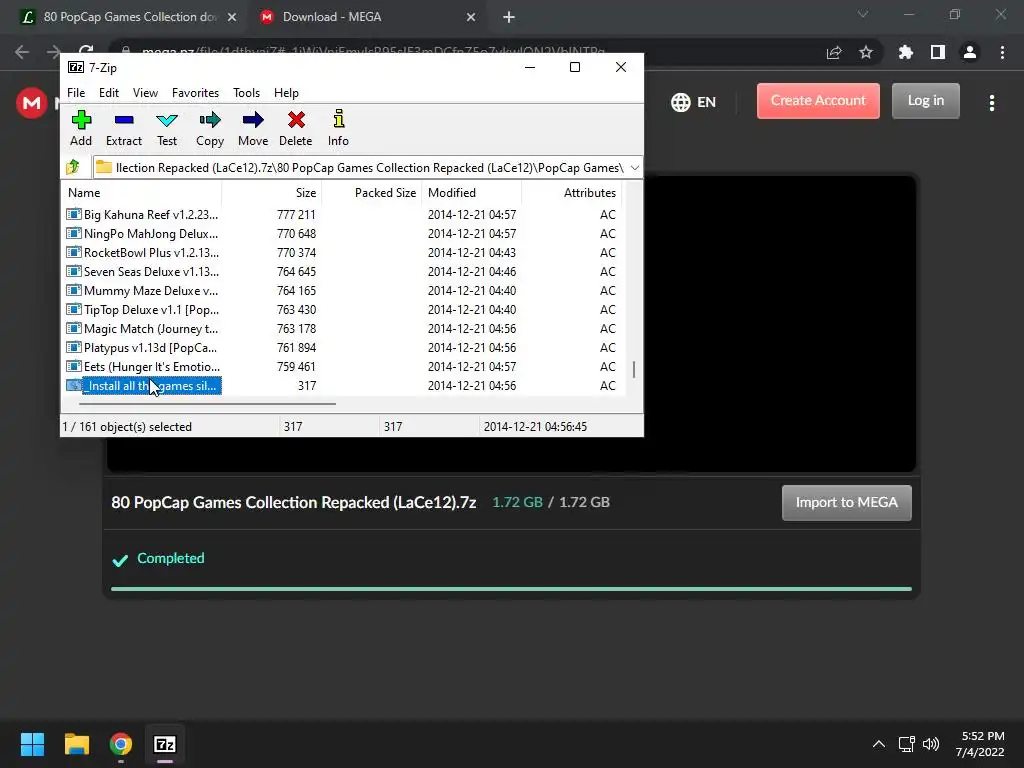Open Chrome from taskbar
Screen dimensions: 1024x768
(121, 744)
